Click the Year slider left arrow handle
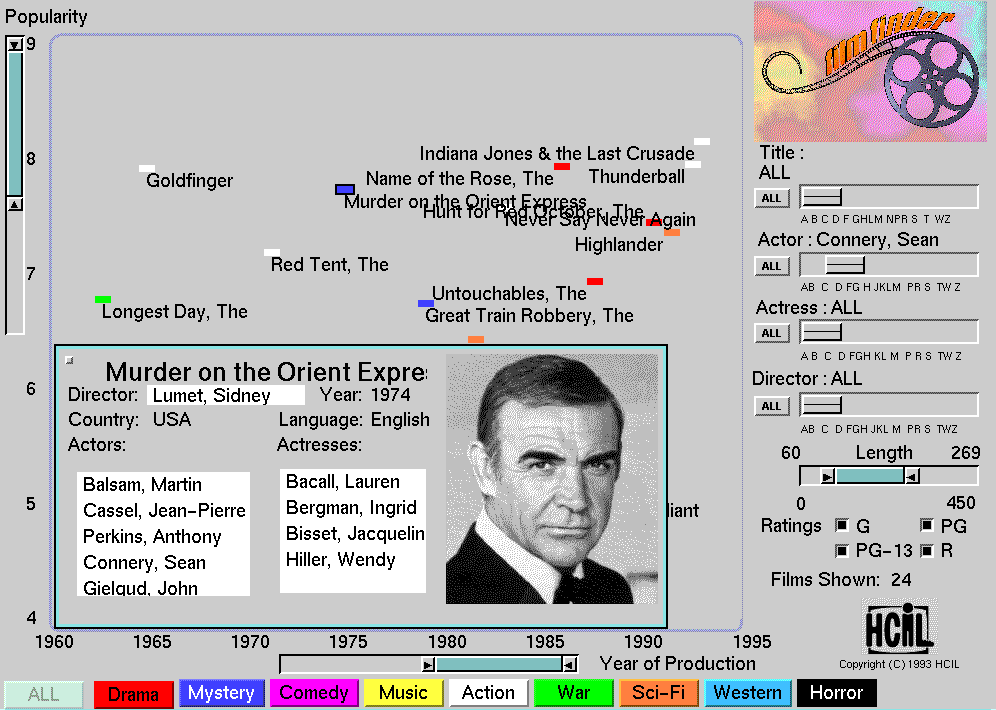 (429, 665)
